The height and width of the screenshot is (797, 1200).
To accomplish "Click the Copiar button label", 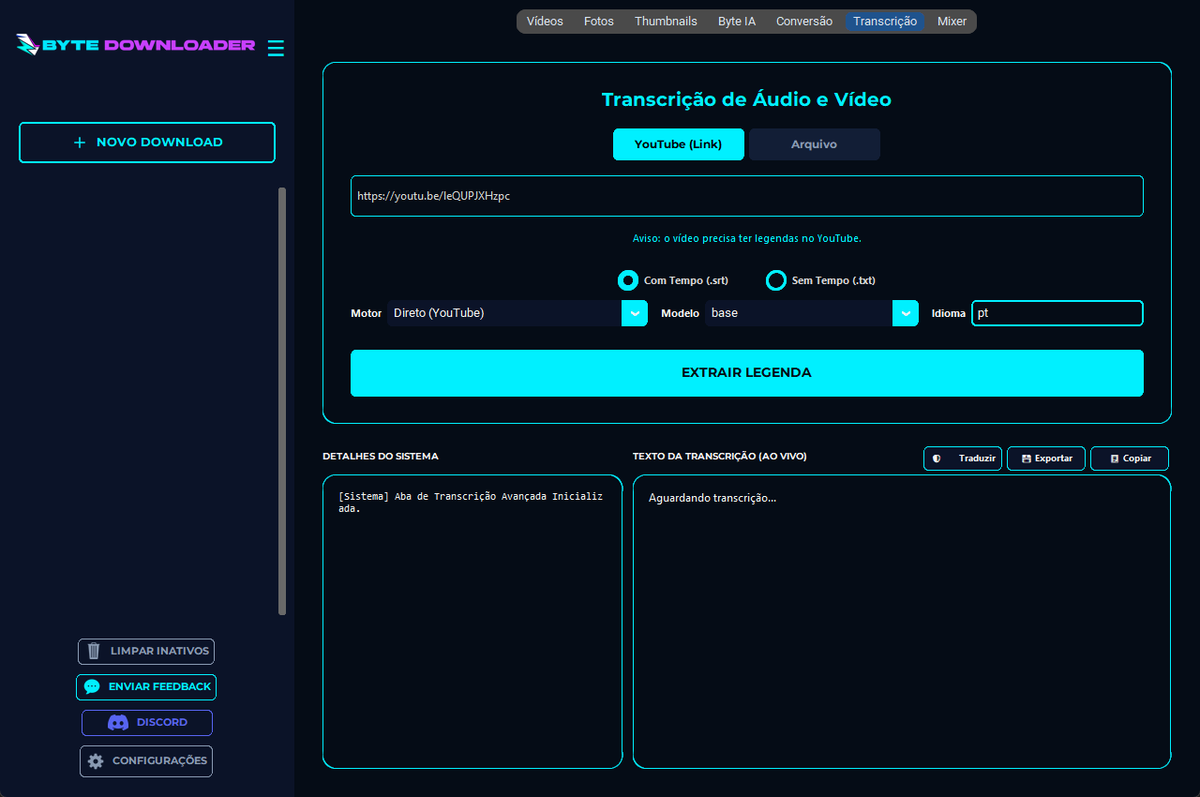I will pos(1137,458).
